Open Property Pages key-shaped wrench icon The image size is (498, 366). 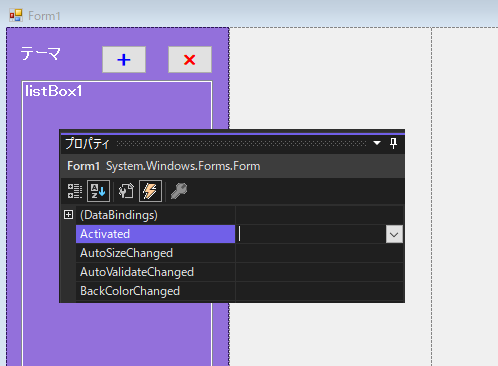coord(179,191)
